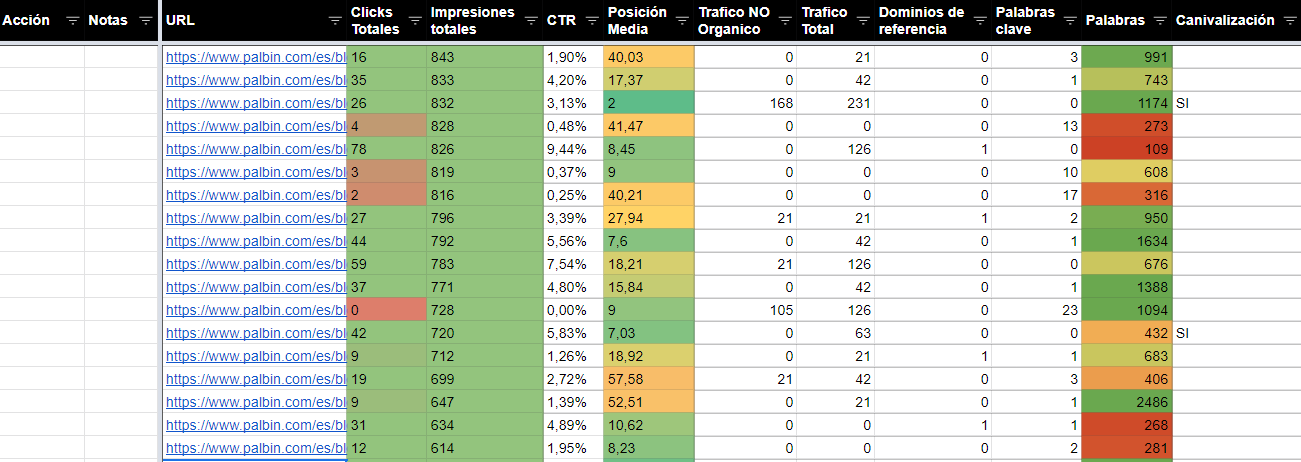The image size is (1301, 462).
Task: Expand the Canivalización filter dropdown
Action: (1289, 21)
